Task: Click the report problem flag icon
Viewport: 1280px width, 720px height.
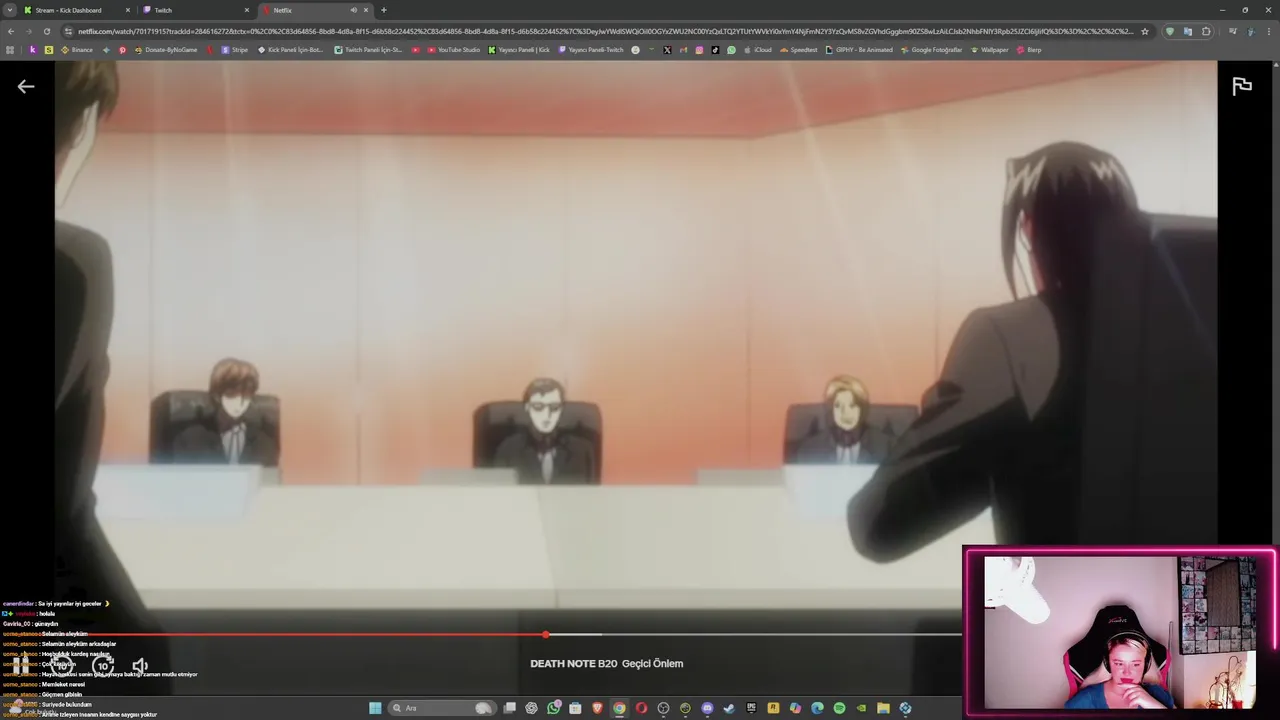Action: coord(1242,87)
